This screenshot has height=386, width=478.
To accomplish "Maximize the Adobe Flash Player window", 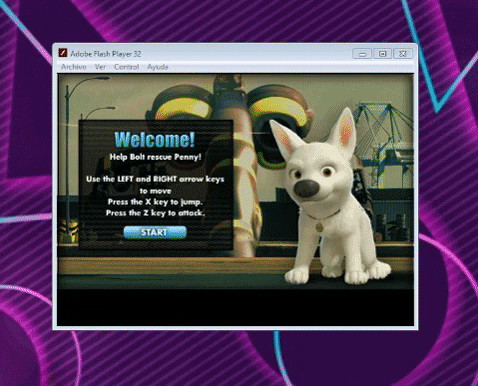I will click(383, 54).
